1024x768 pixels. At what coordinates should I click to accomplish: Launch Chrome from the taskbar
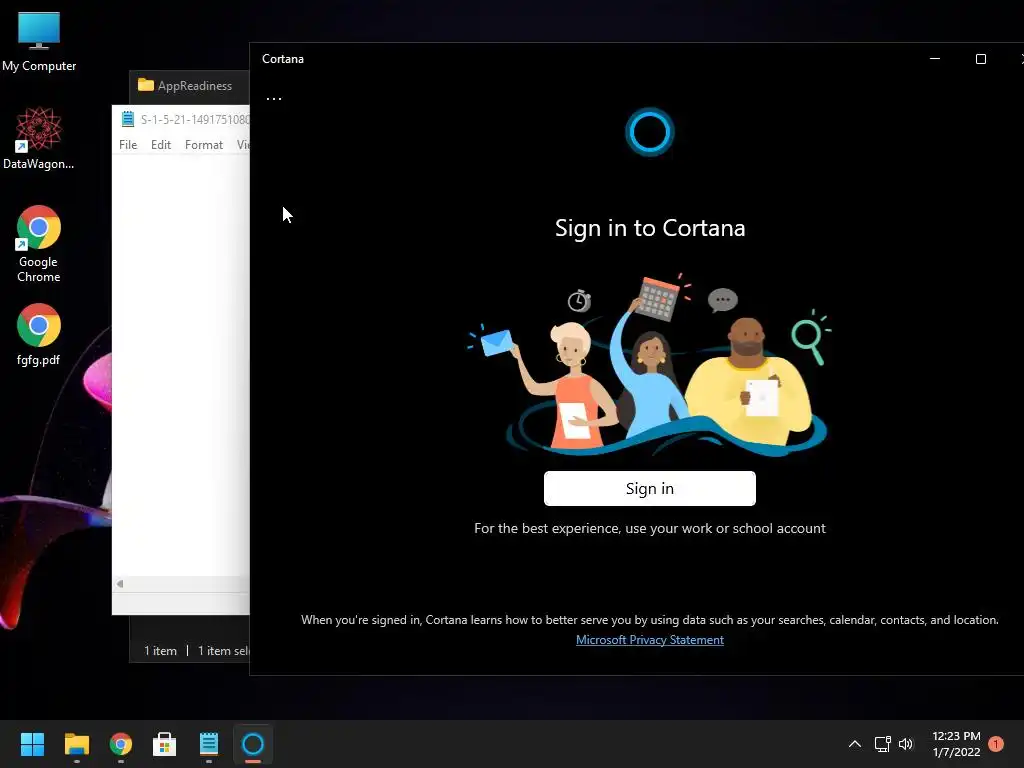click(121, 744)
